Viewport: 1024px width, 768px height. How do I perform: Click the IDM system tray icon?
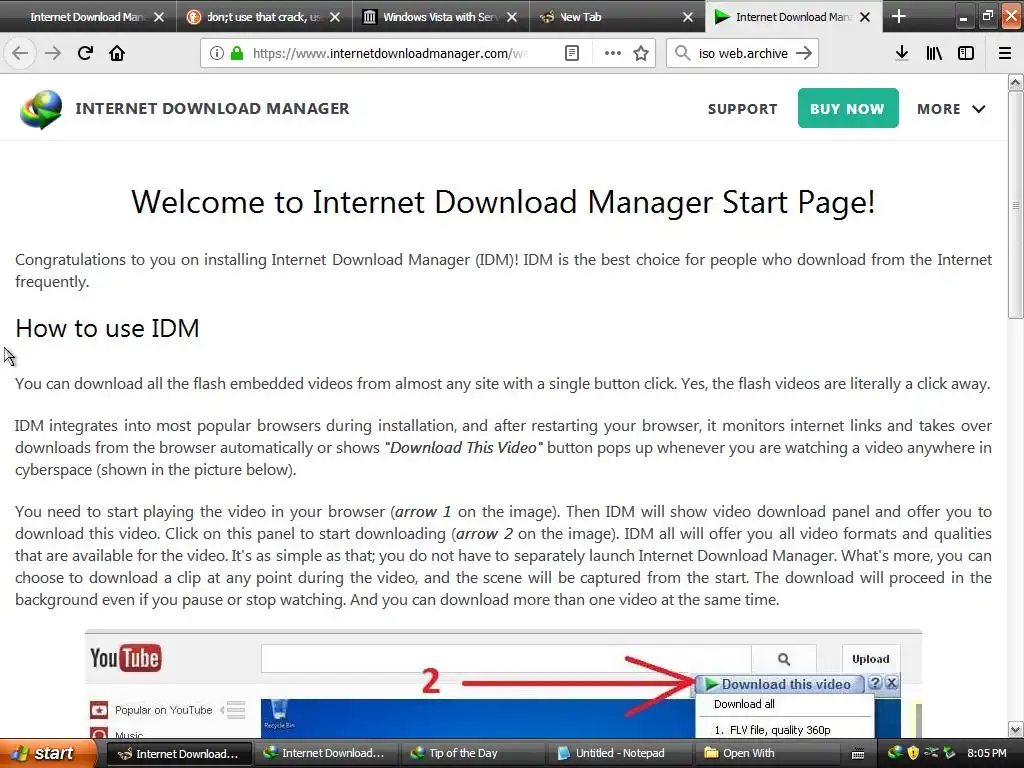(895, 753)
